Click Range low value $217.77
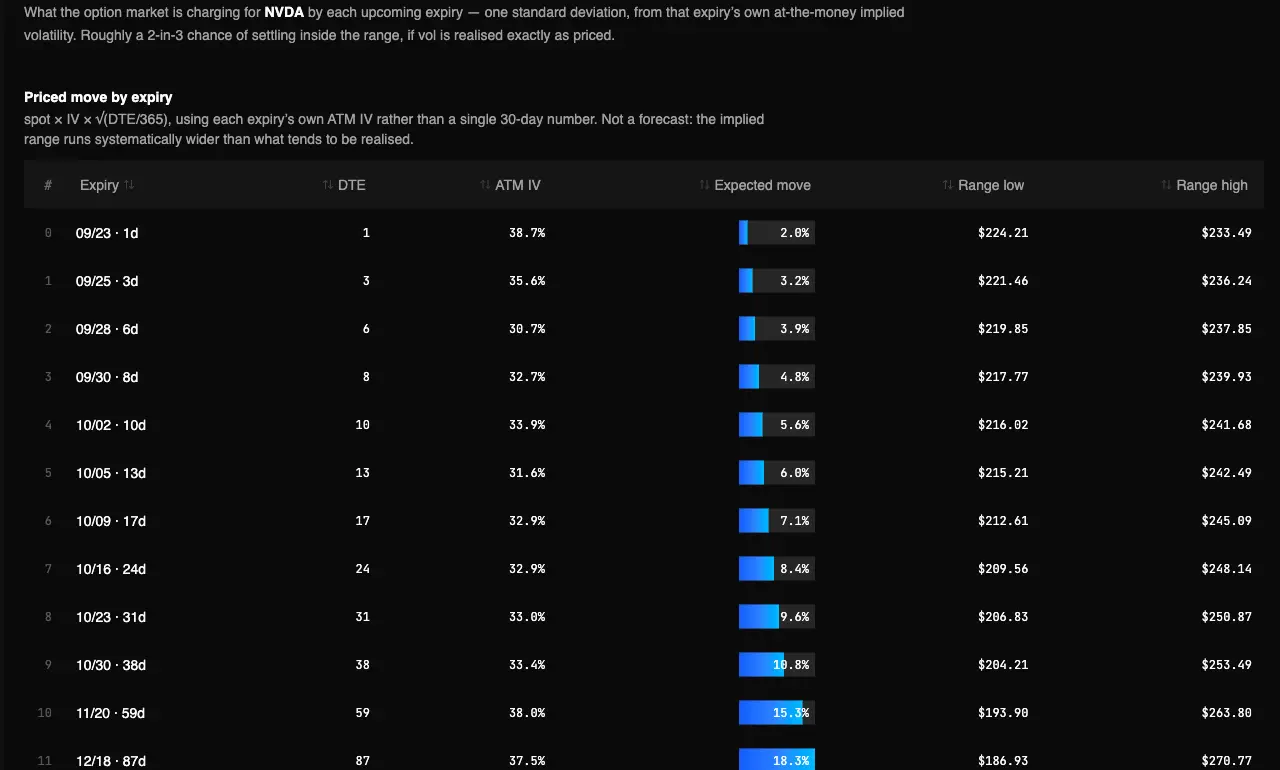Image resolution: width=1280 pixels, height=770 pixels. point(1003,377)
